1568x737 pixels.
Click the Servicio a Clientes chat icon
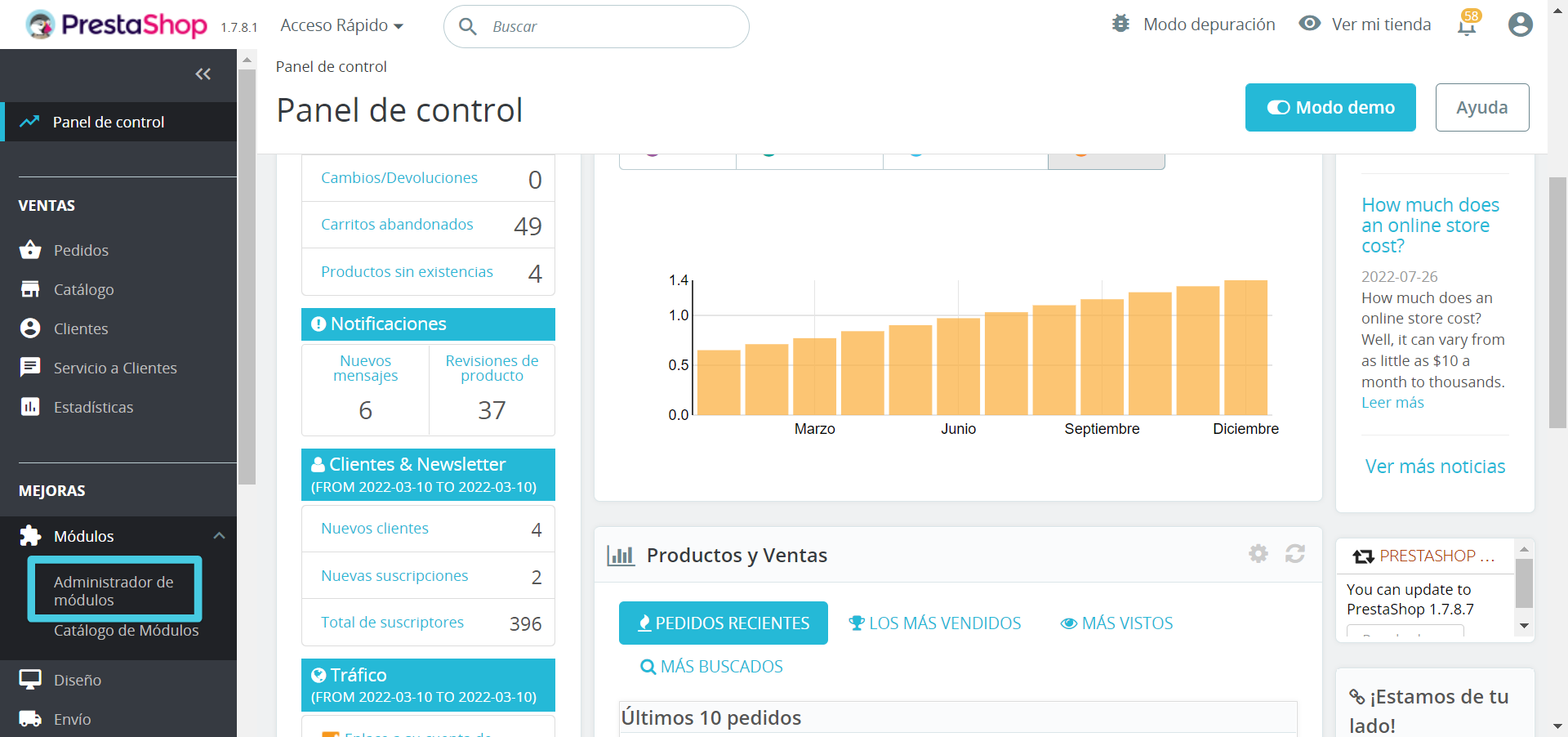pos(30,368)
